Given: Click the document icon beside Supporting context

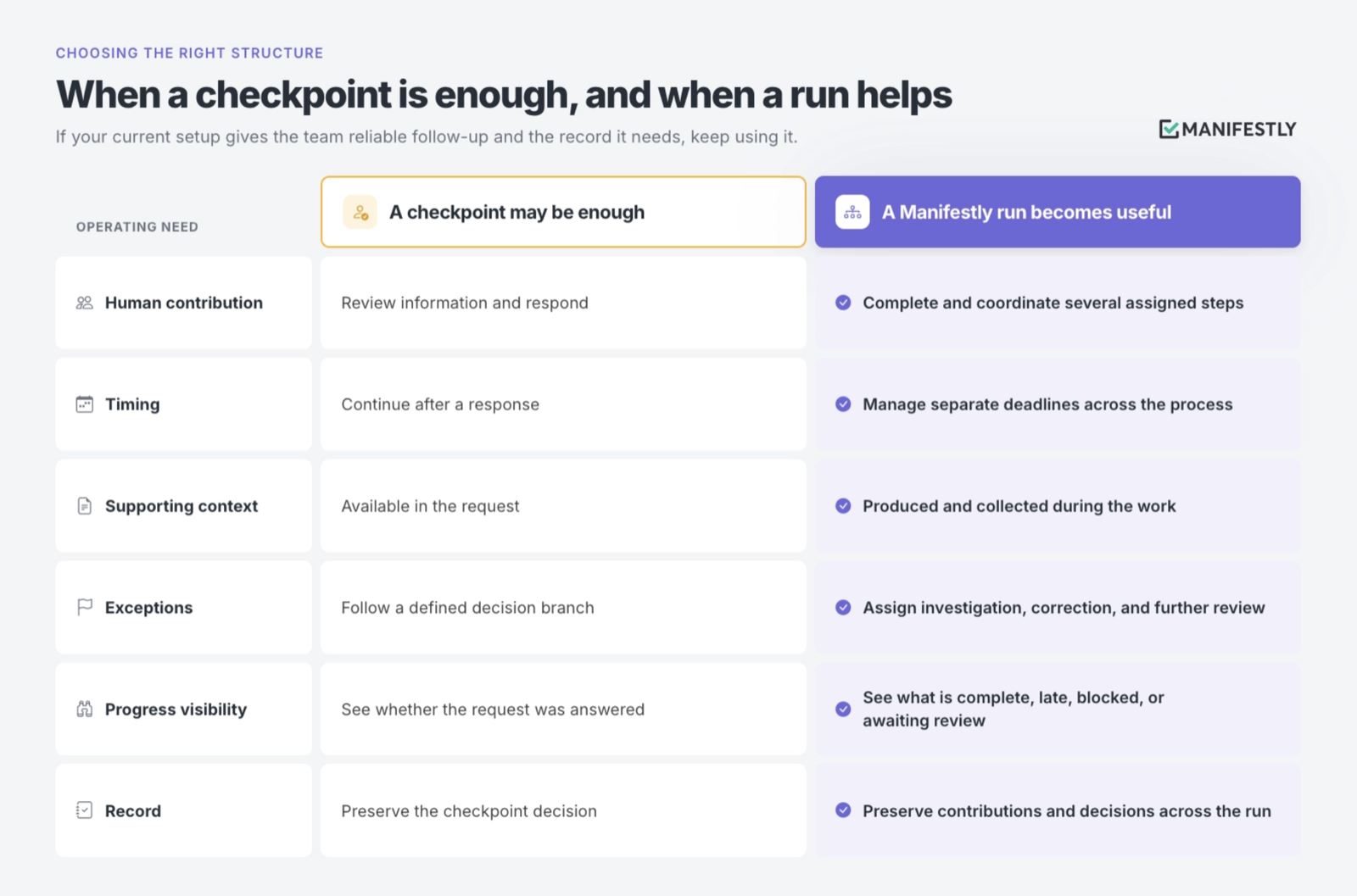Looking at the screenshot, I should pyautogui.click(x=85, y=506).
